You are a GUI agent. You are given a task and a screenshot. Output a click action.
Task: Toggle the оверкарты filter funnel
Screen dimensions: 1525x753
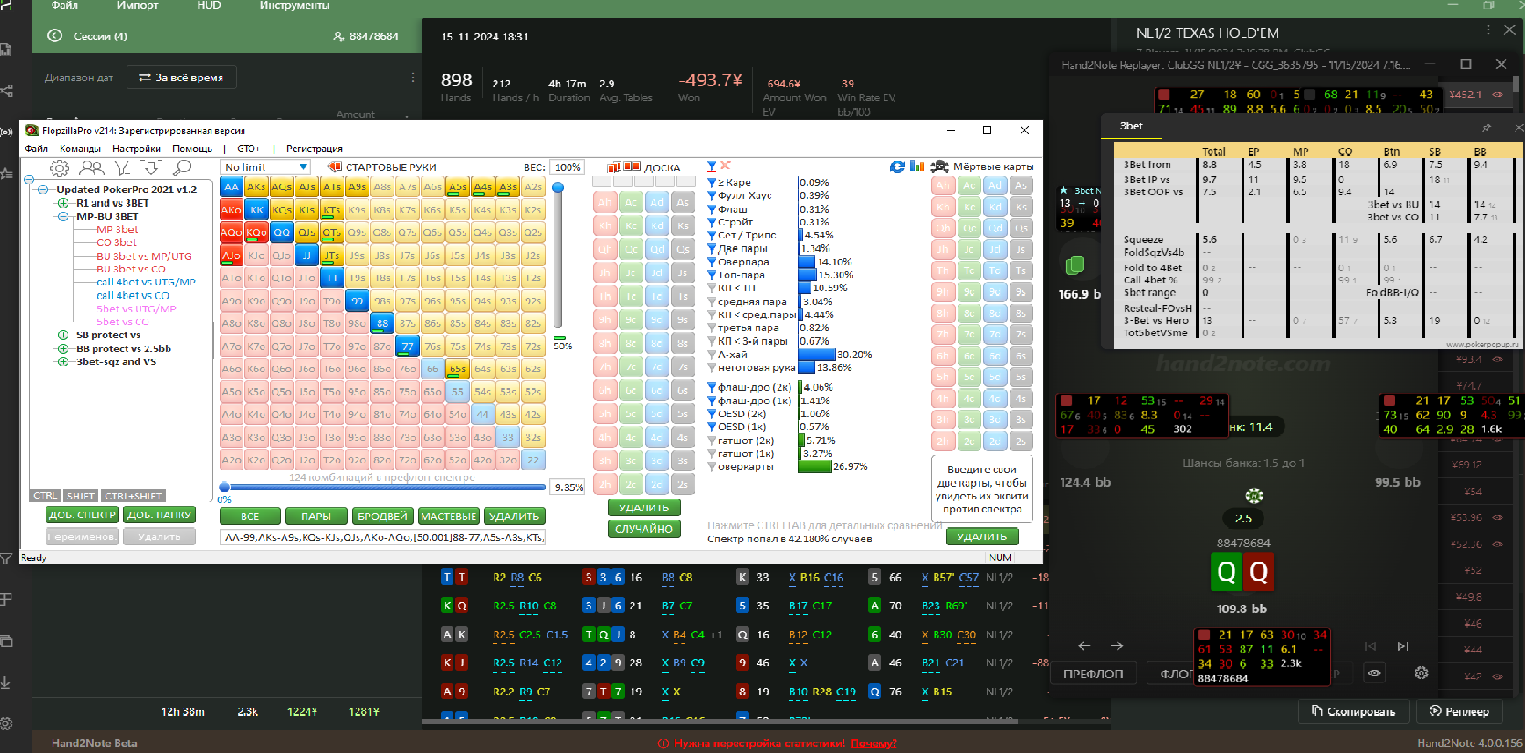click(x=712, y=467)
